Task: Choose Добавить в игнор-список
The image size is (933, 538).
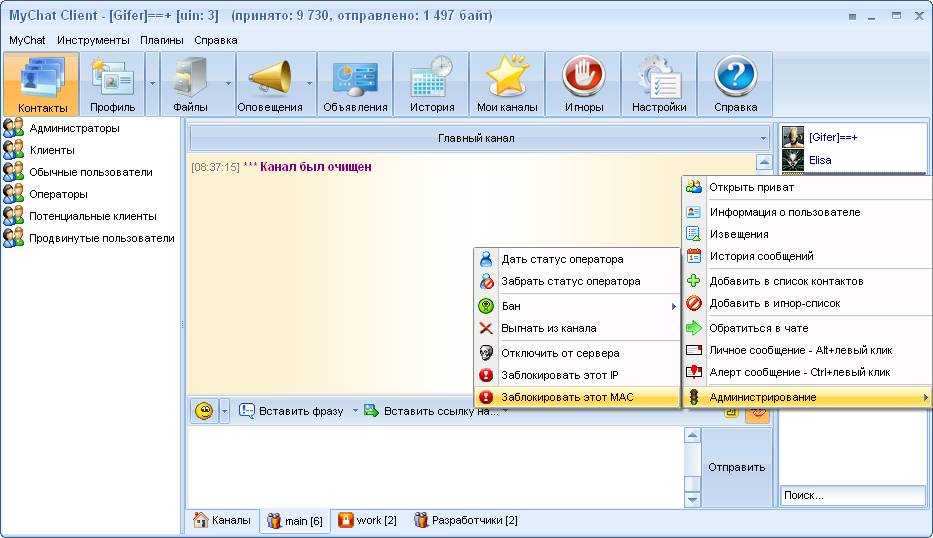Action: tap(807, 303)
